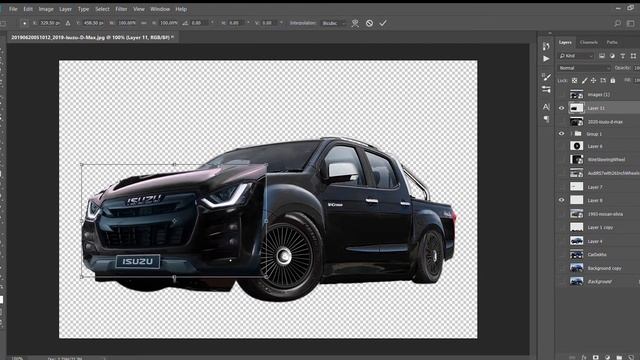
Task: Select the Layers panel tab
Action: (565, 42)
